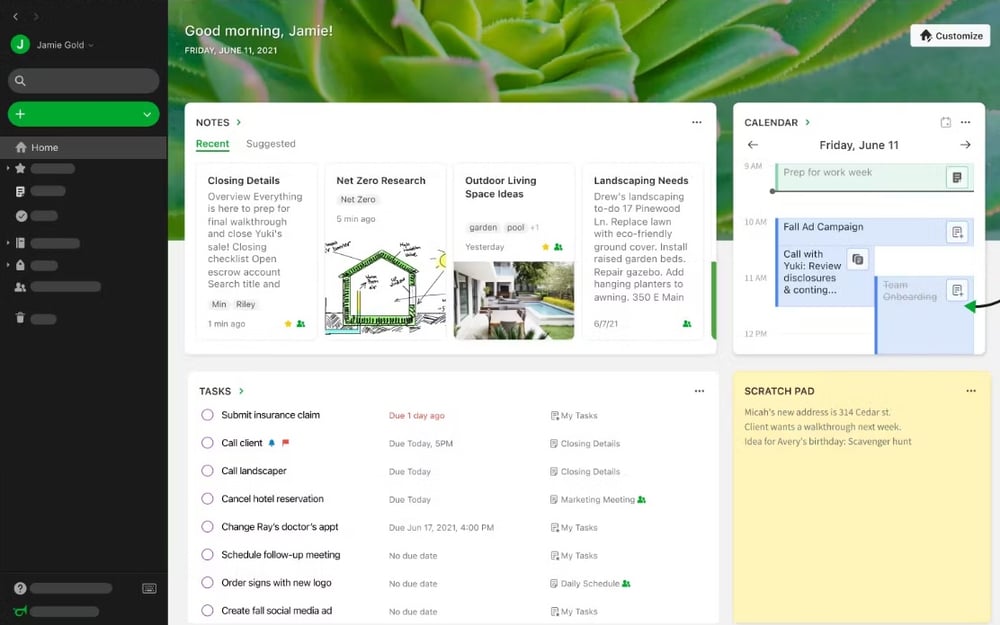
Task: Switch to the Suggested notes tab
Action: click(271, 144)
